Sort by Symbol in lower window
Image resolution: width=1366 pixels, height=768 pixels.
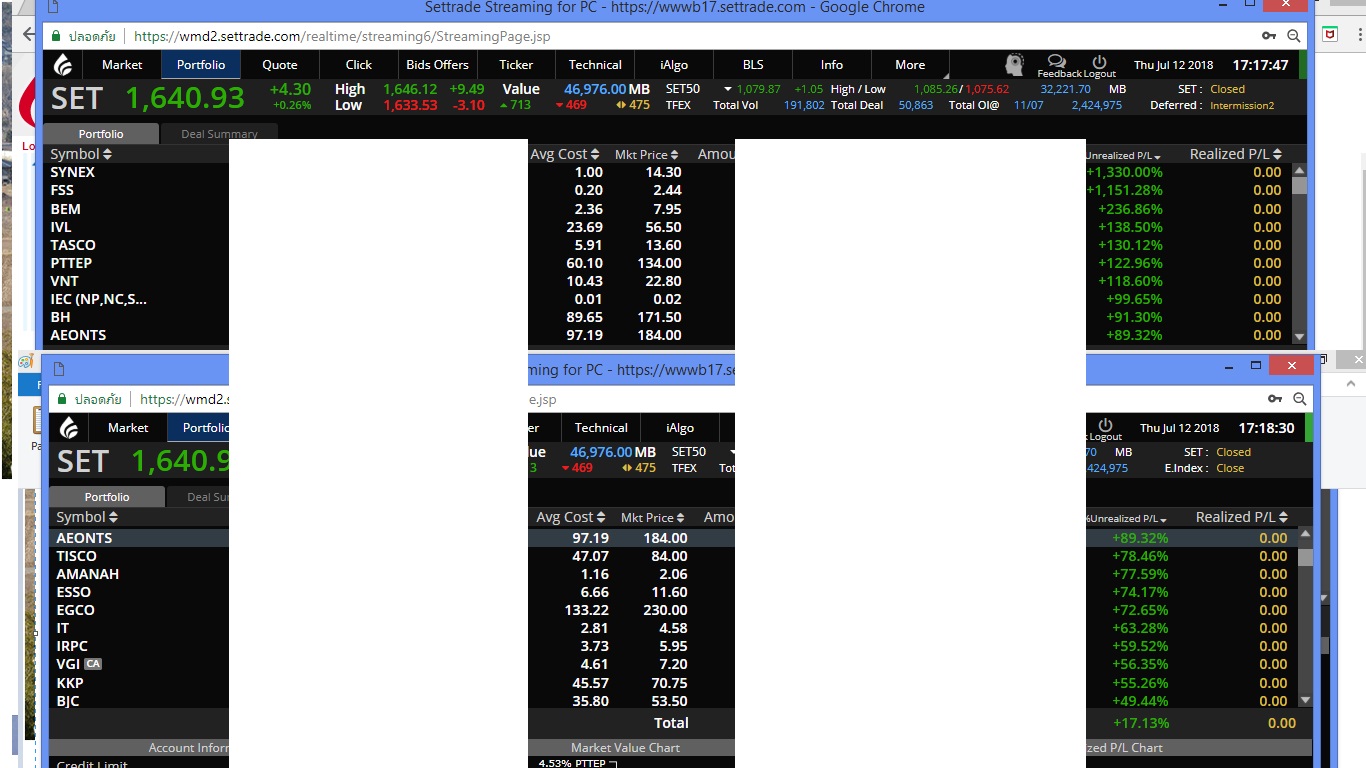tap(87, 517)
